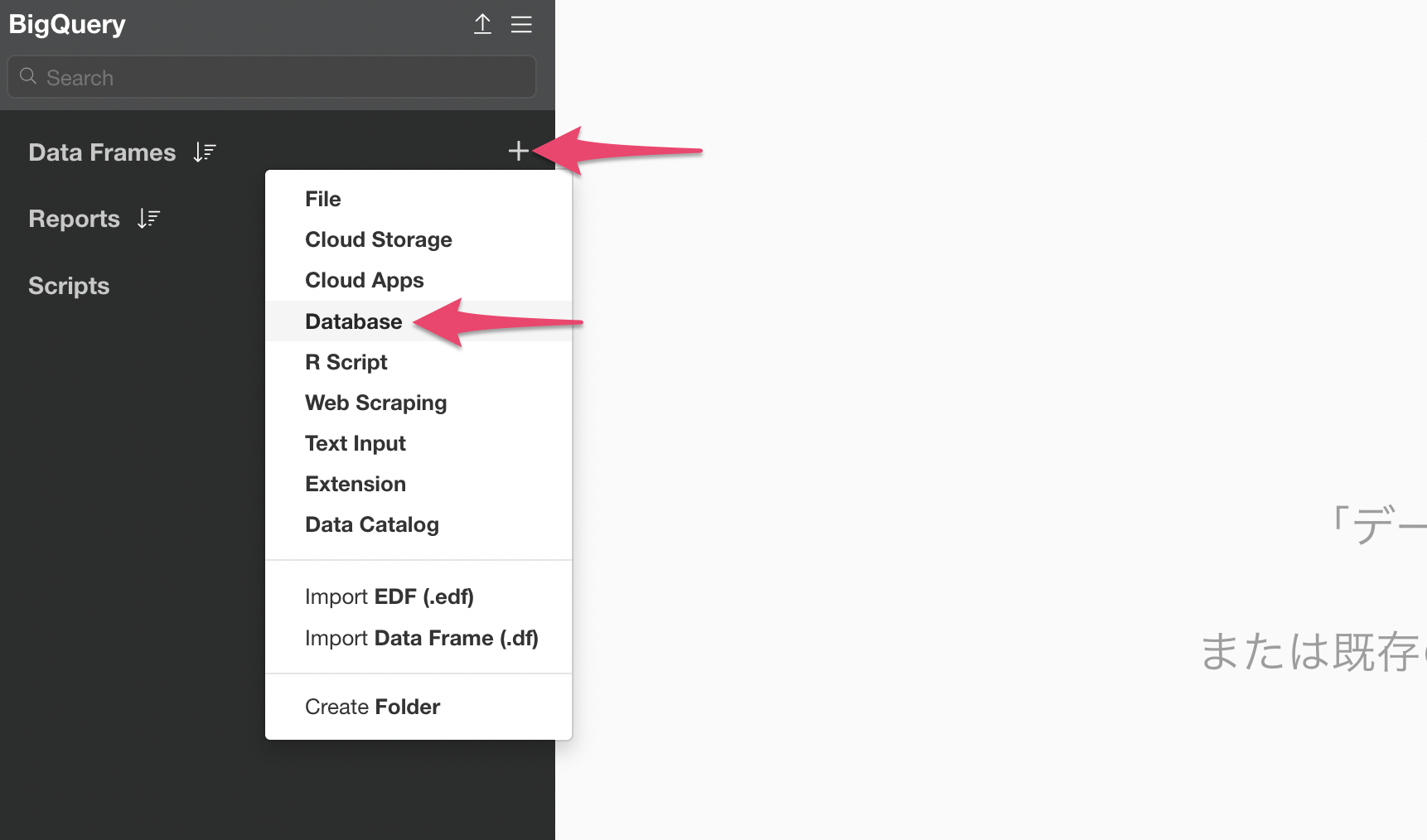Choose Text Input option
Screen dimensions: 1427x840
coord(356,443)
